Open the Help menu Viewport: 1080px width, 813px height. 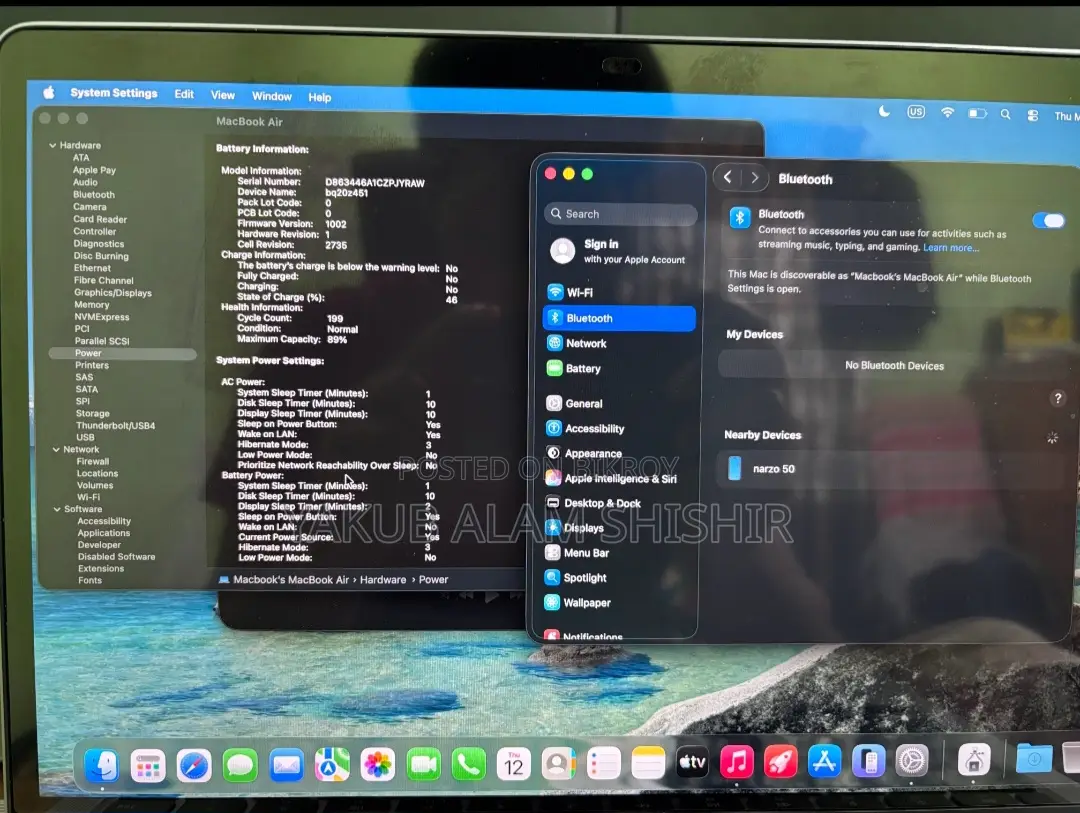pyautogui.click(x=320, y=97)
